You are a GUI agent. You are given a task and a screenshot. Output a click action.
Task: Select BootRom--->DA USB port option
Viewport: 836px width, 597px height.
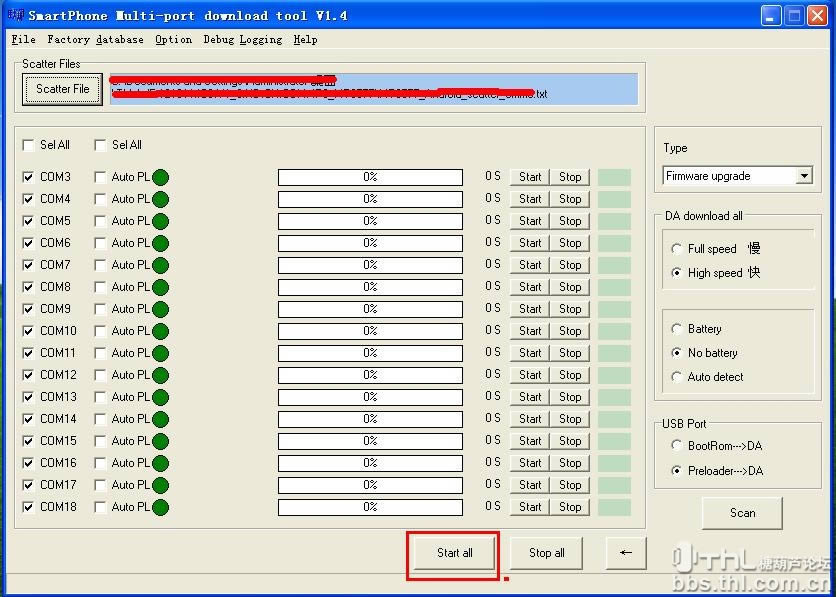pyautogui.click(x=677, y=446)
